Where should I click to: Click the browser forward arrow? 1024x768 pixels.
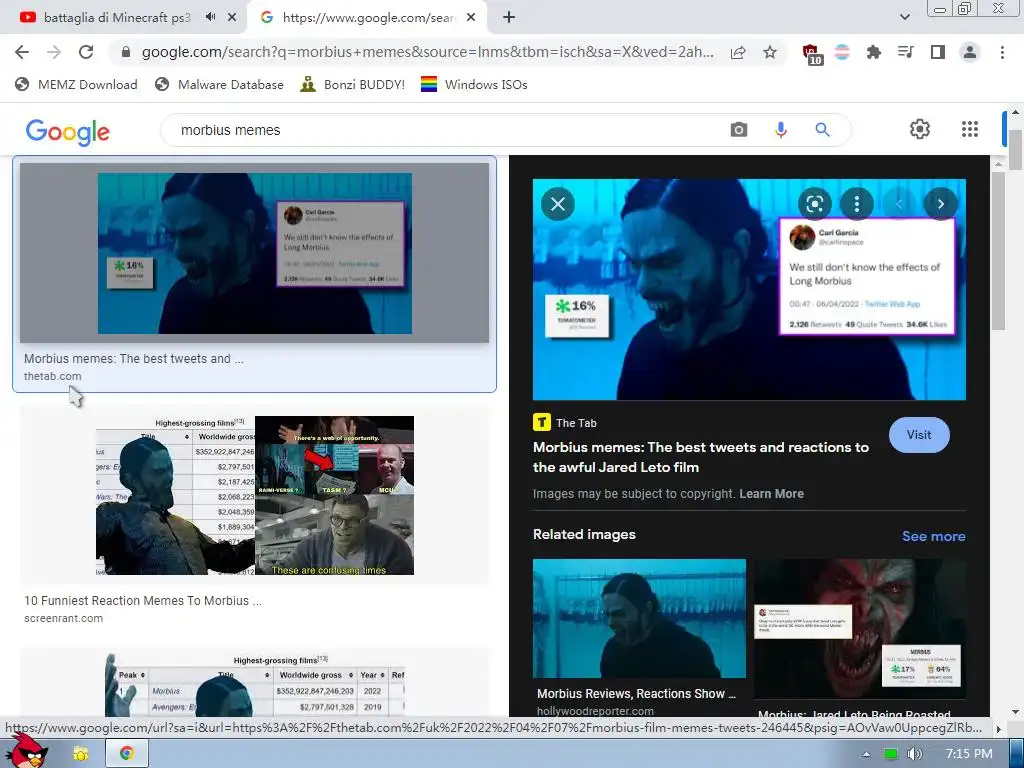[x=54, y=52]
